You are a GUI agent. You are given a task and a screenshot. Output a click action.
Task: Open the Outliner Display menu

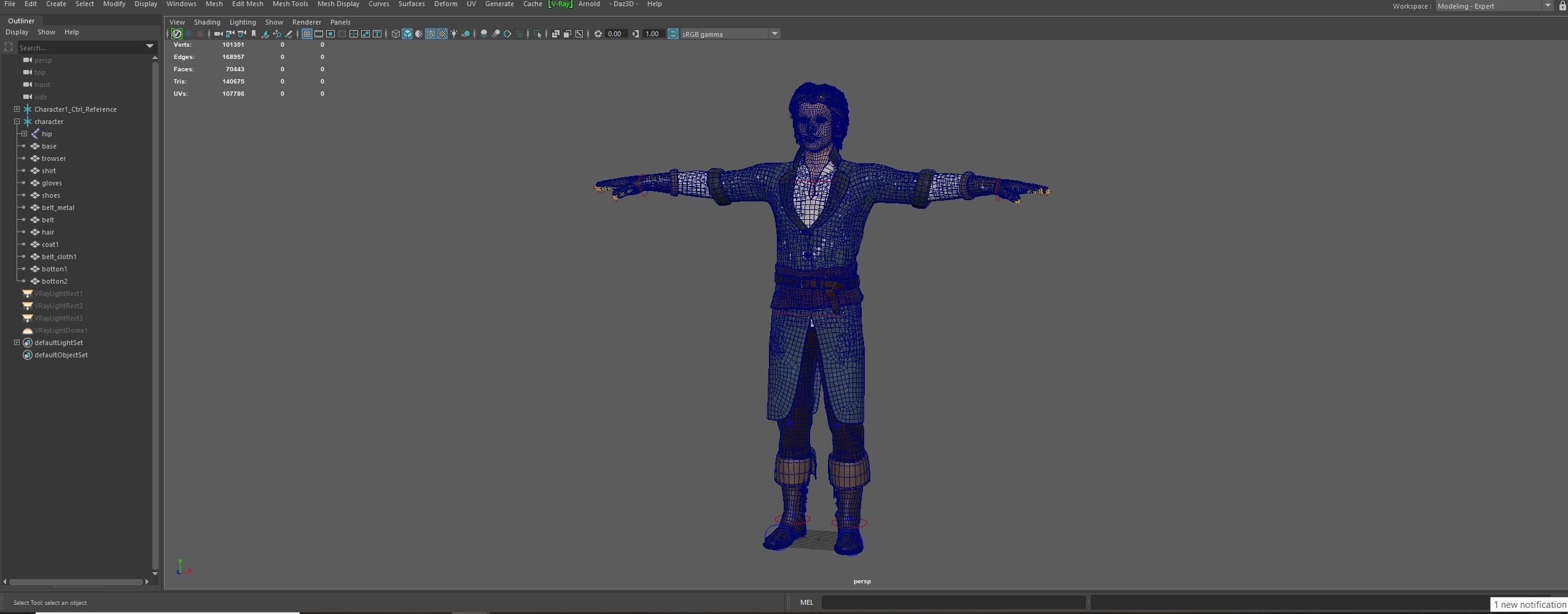[17, 32]
